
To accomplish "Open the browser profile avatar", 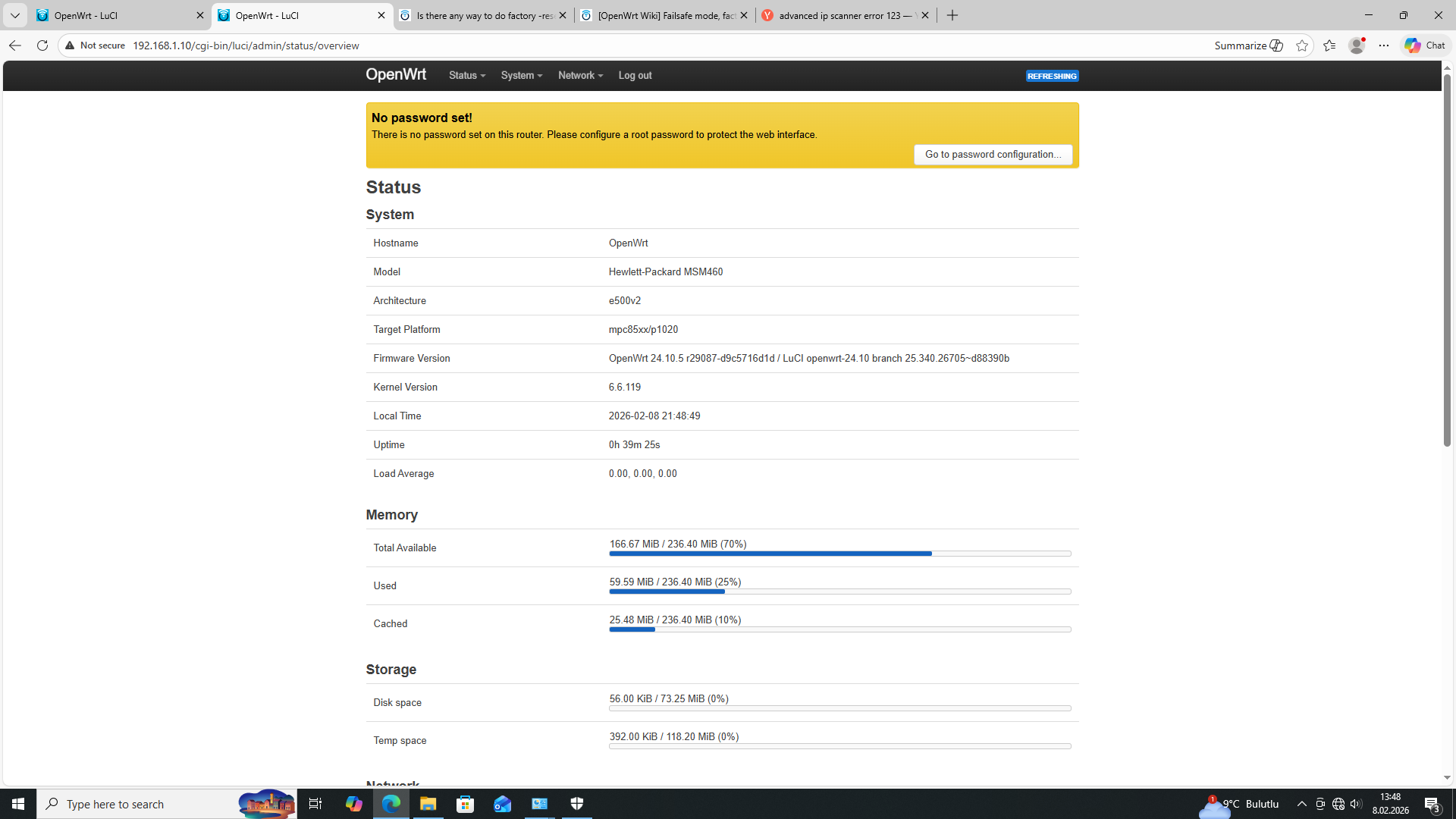I will coord(1357,45).
